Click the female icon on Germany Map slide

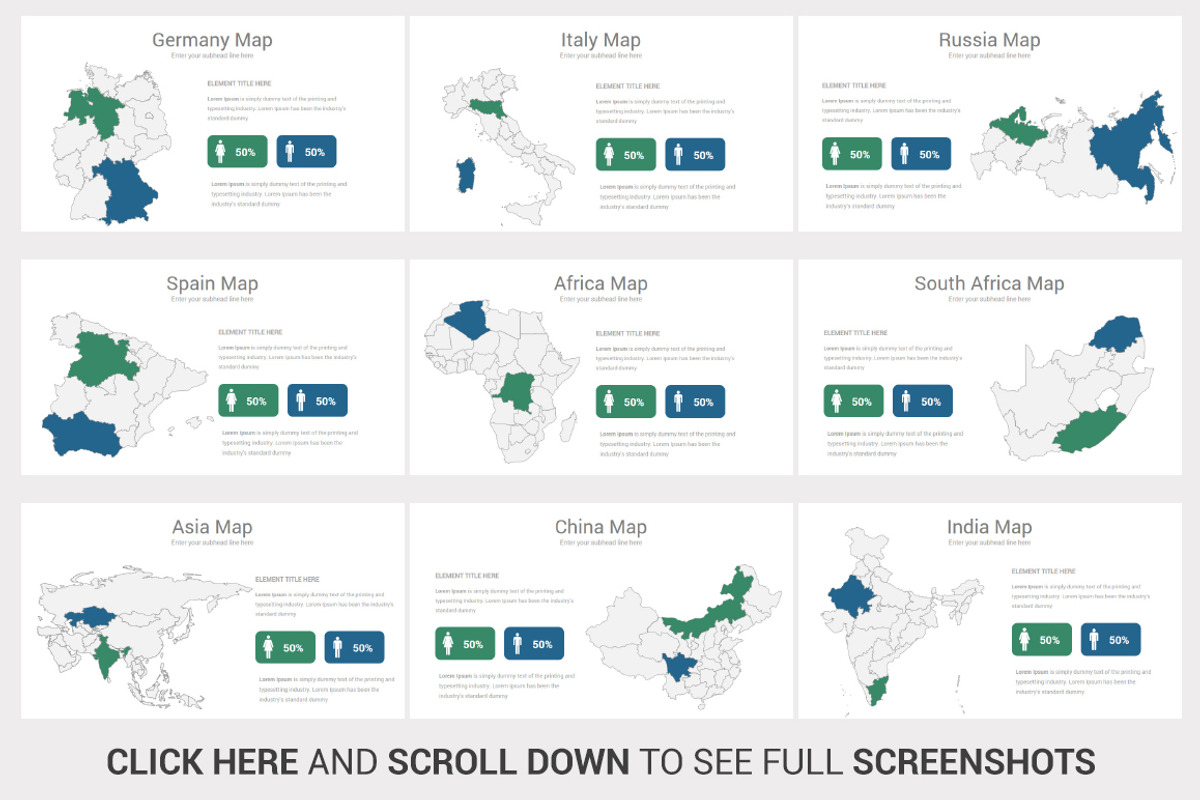pos(220,152)
